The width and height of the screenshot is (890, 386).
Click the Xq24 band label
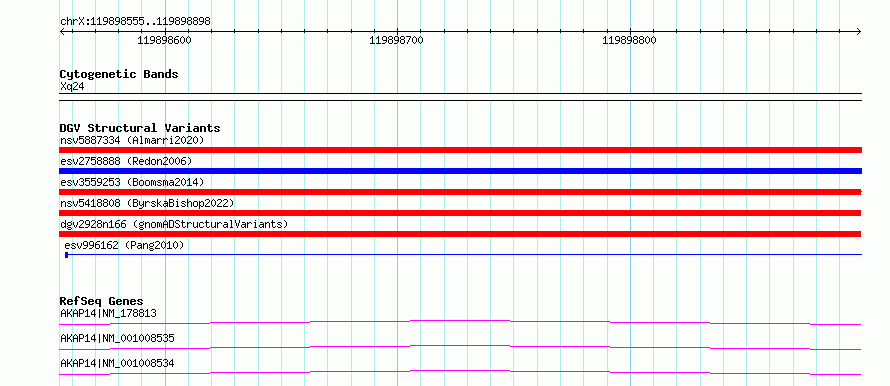coord(72,87)
